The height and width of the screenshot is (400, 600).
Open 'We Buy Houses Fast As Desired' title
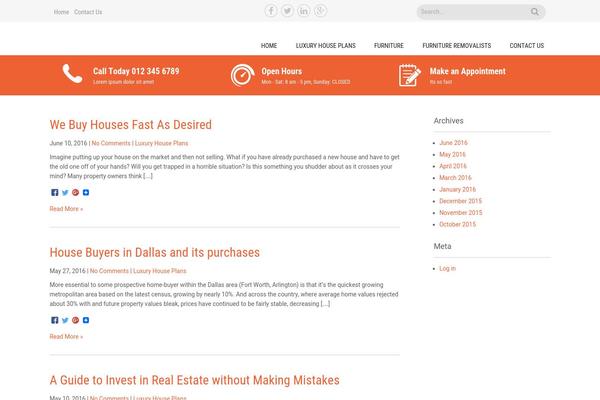(x=130, y=125)
